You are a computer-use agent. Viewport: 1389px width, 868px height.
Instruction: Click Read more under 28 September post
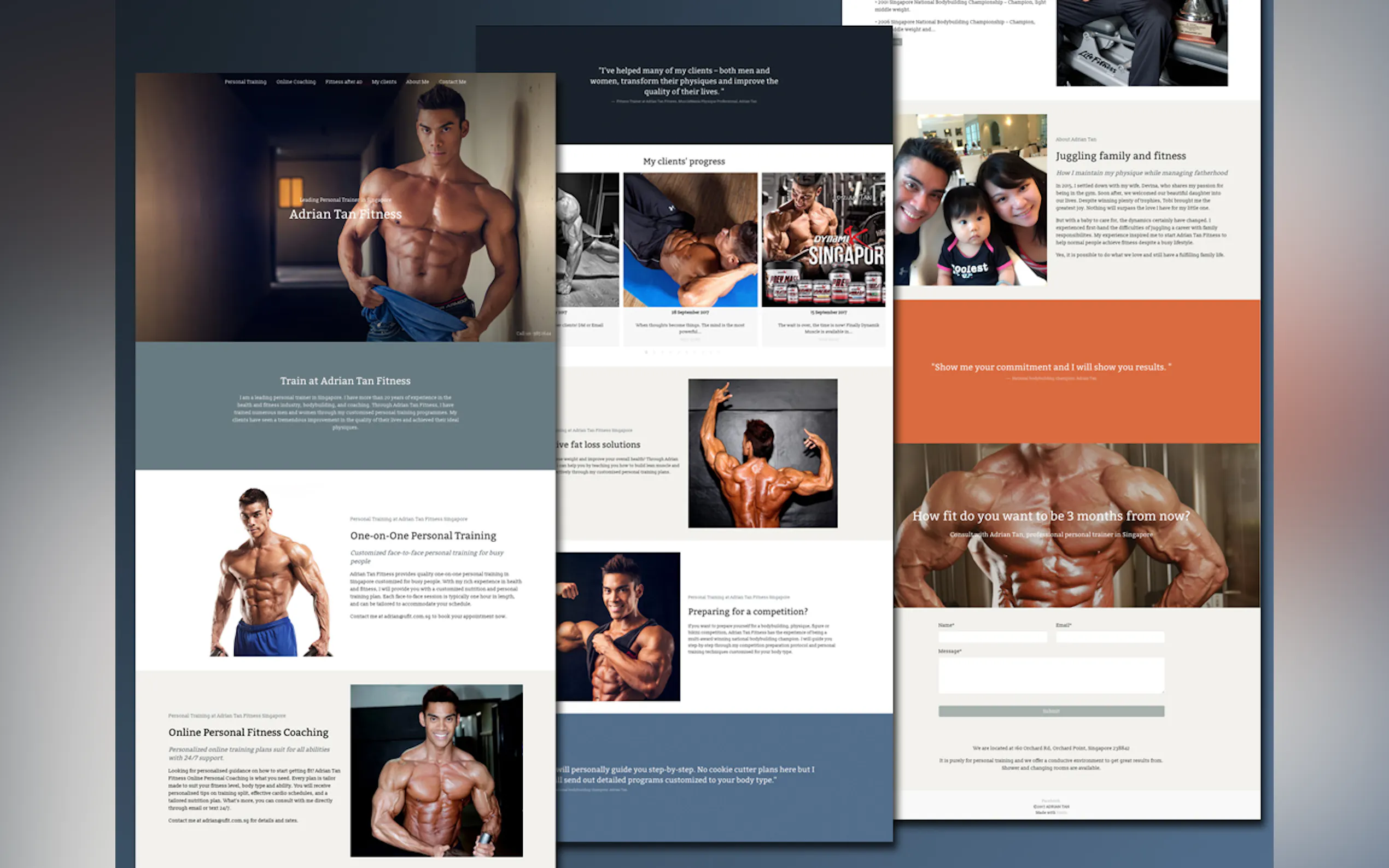tap(690, 339)
